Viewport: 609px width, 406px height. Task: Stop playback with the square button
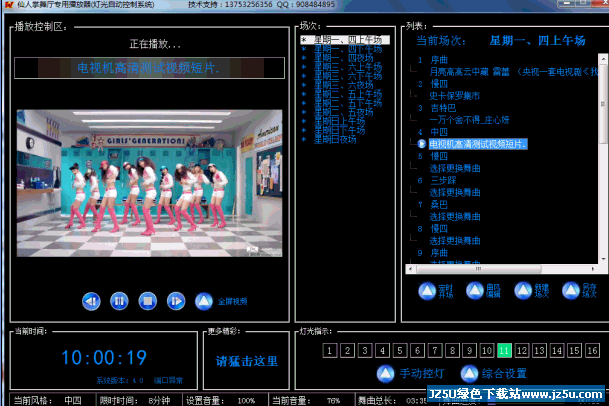148,301
